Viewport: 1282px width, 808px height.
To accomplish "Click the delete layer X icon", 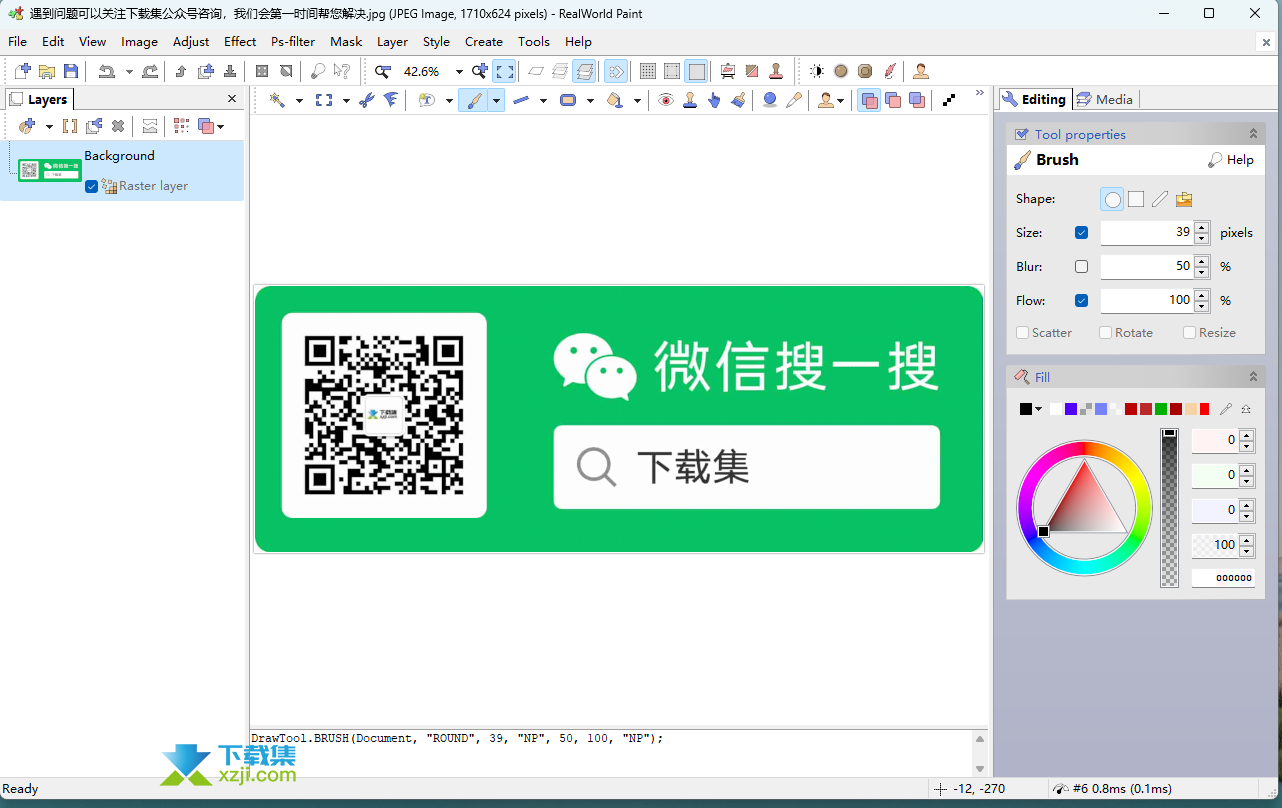I will (x=118, y=126).
